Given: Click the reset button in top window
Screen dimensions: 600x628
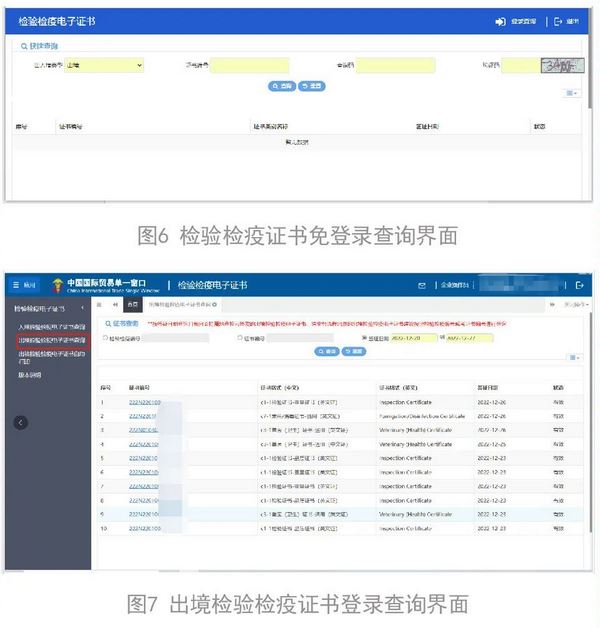Looking at the screenshot, I should click(x=312, y=86).
